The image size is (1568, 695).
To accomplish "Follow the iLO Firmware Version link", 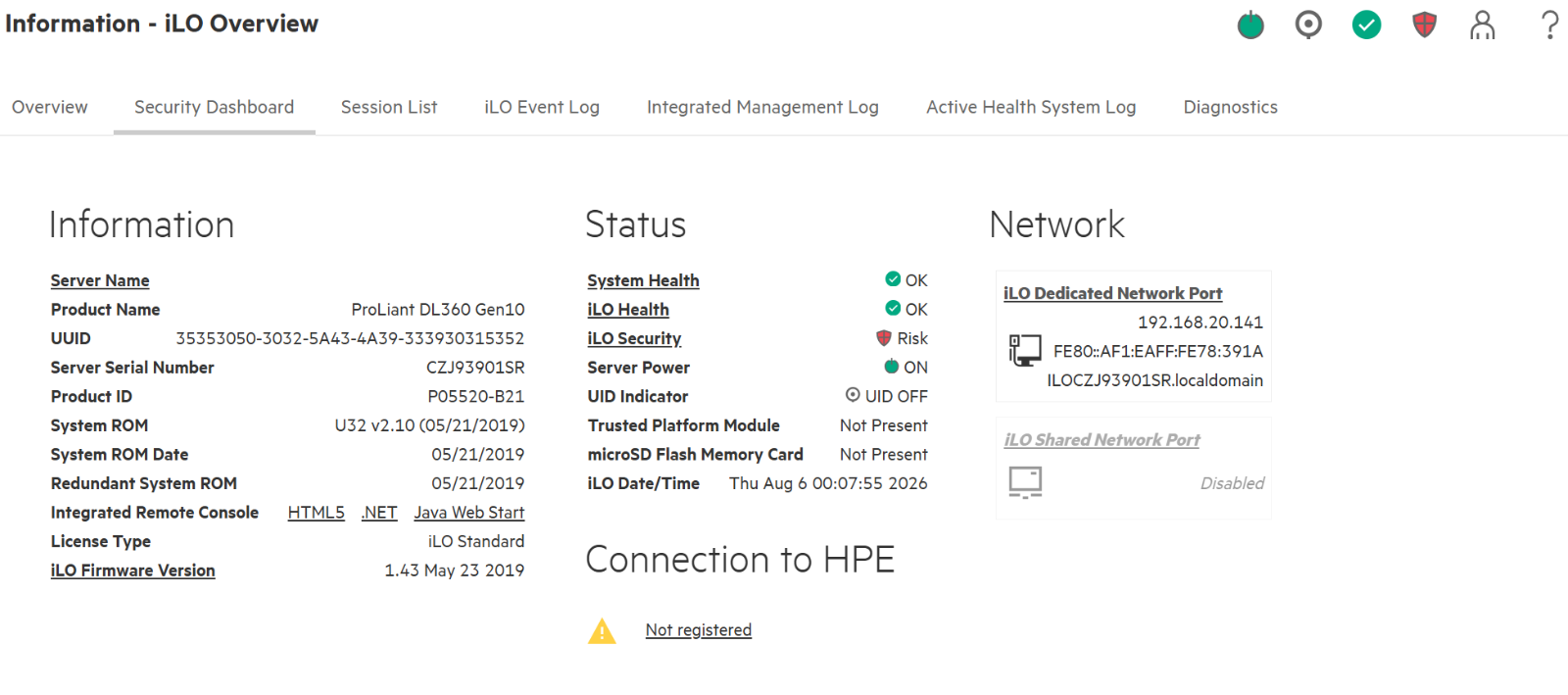I will click(x=133, y=571).
